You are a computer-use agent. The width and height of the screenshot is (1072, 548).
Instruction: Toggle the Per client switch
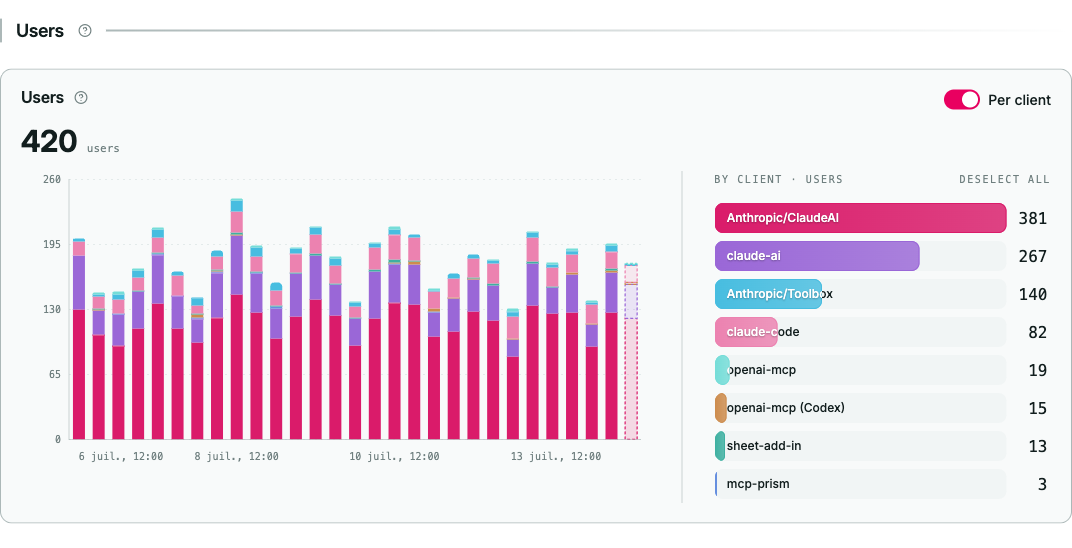coord(962,100)
